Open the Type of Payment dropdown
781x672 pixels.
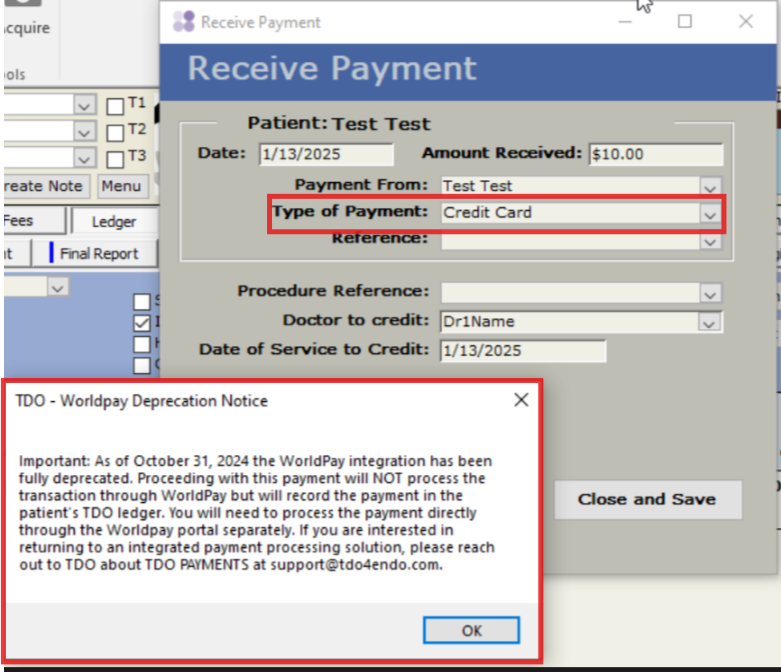(709, 213)
